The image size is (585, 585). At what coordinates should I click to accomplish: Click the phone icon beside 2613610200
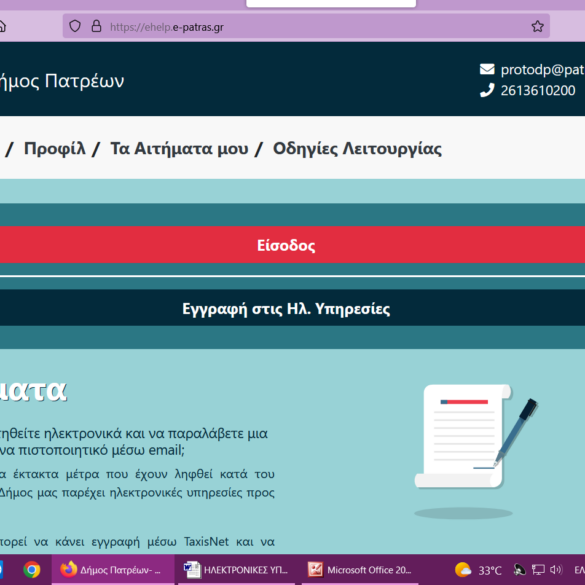click(x=487, y=90)
